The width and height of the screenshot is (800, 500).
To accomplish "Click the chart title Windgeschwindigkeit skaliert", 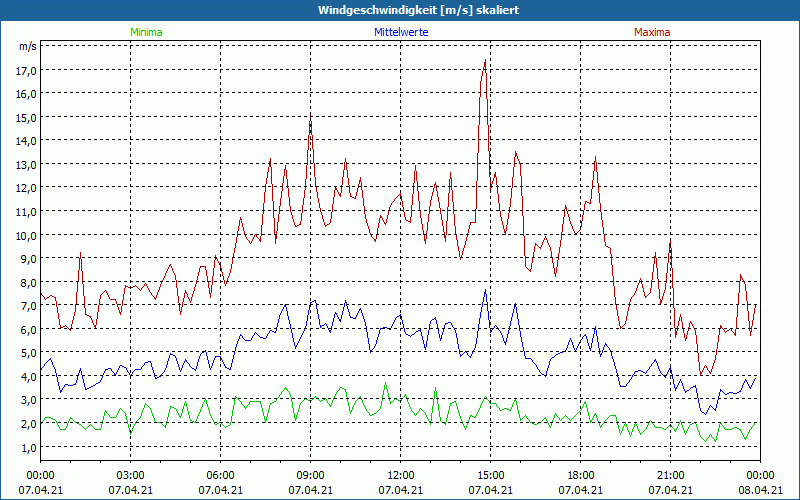I will click(418, 10).
